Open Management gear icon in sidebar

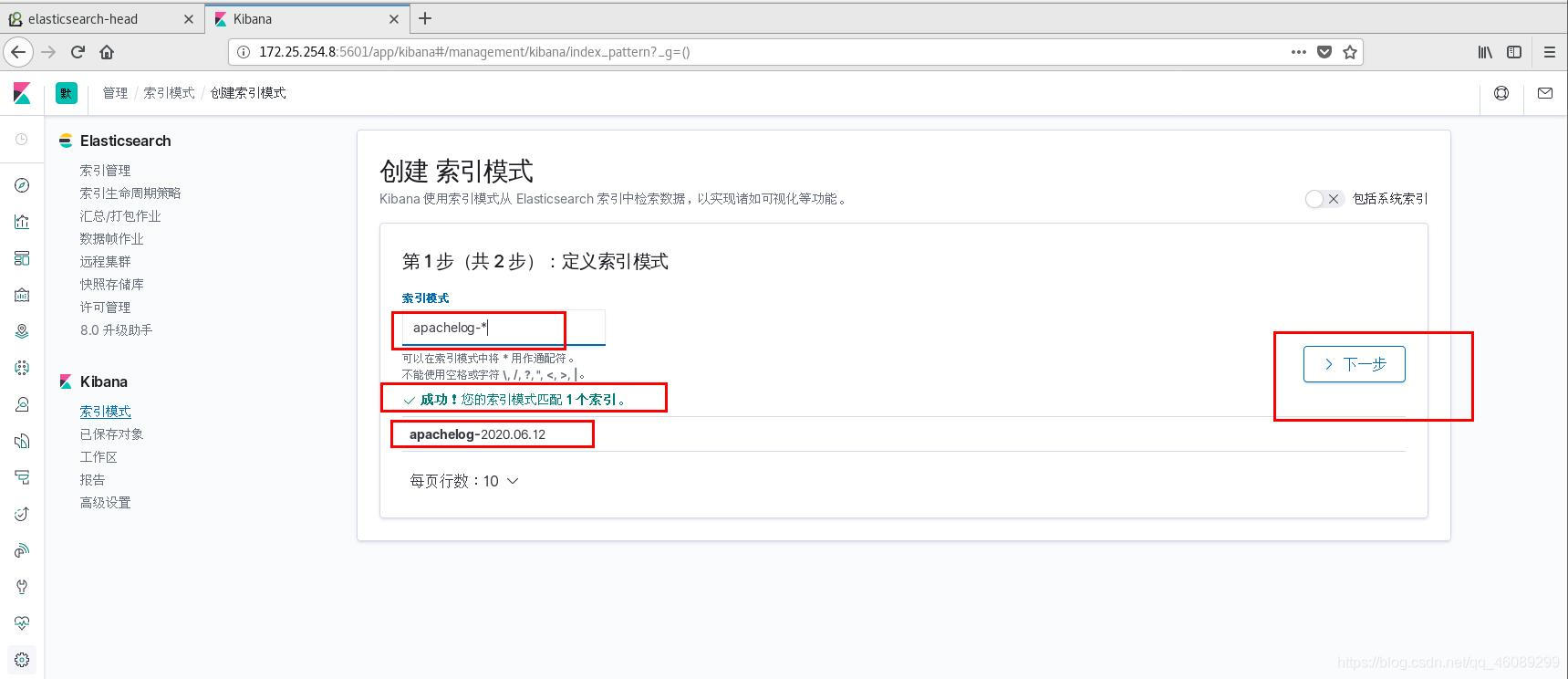[x=22, y=660]
